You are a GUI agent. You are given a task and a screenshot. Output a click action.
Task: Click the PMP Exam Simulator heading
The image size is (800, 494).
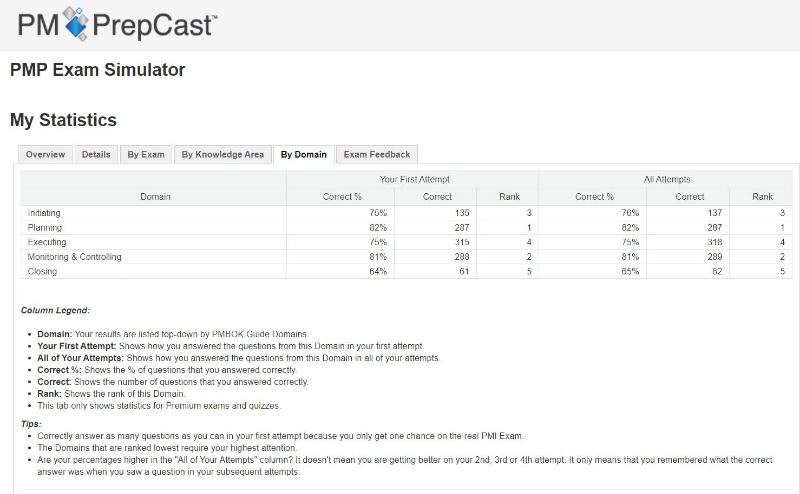point(97,70)
